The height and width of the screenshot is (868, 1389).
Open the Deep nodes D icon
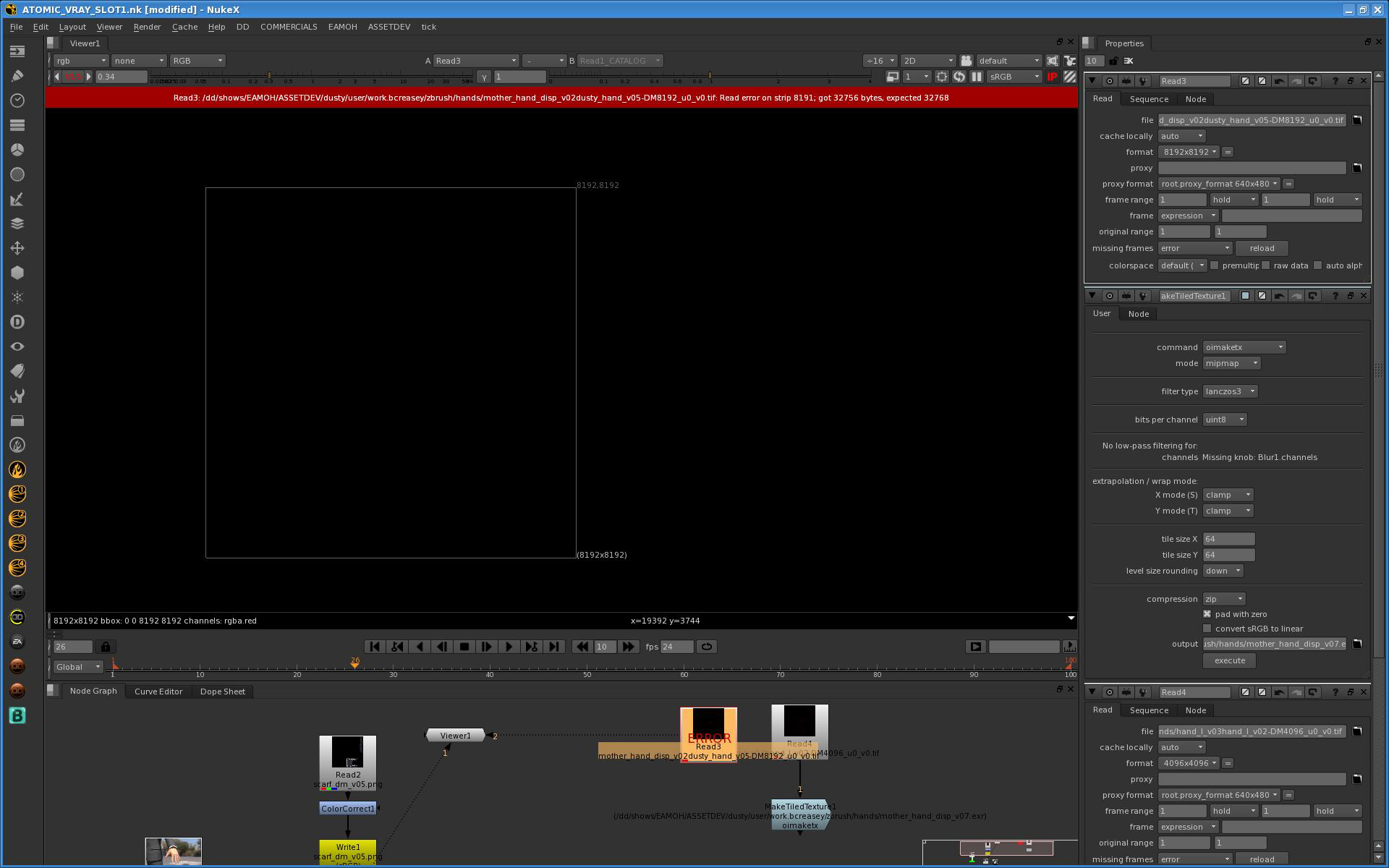click(x=17, y=322)
